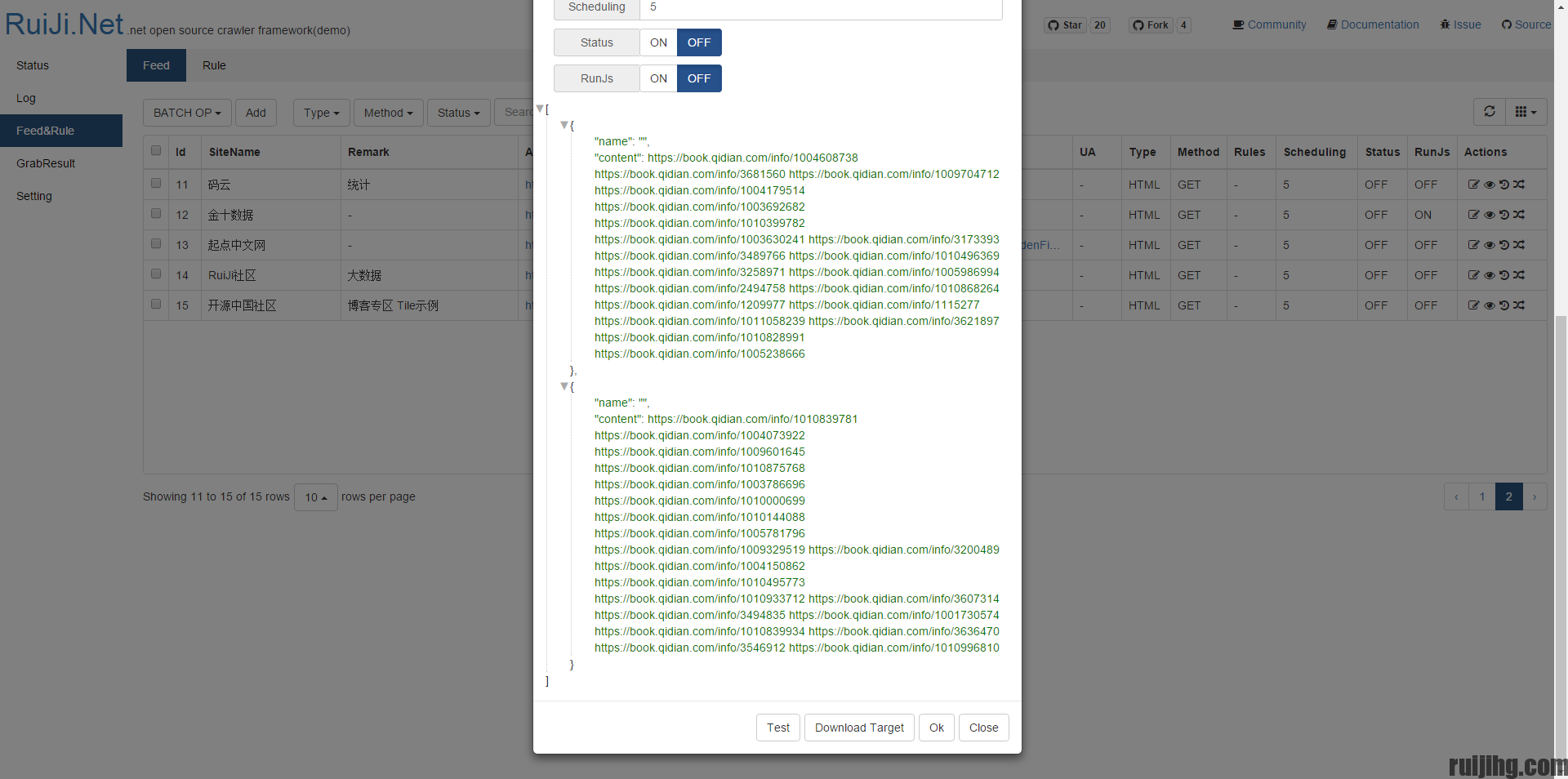Open the rows per page dropdown

315,496
